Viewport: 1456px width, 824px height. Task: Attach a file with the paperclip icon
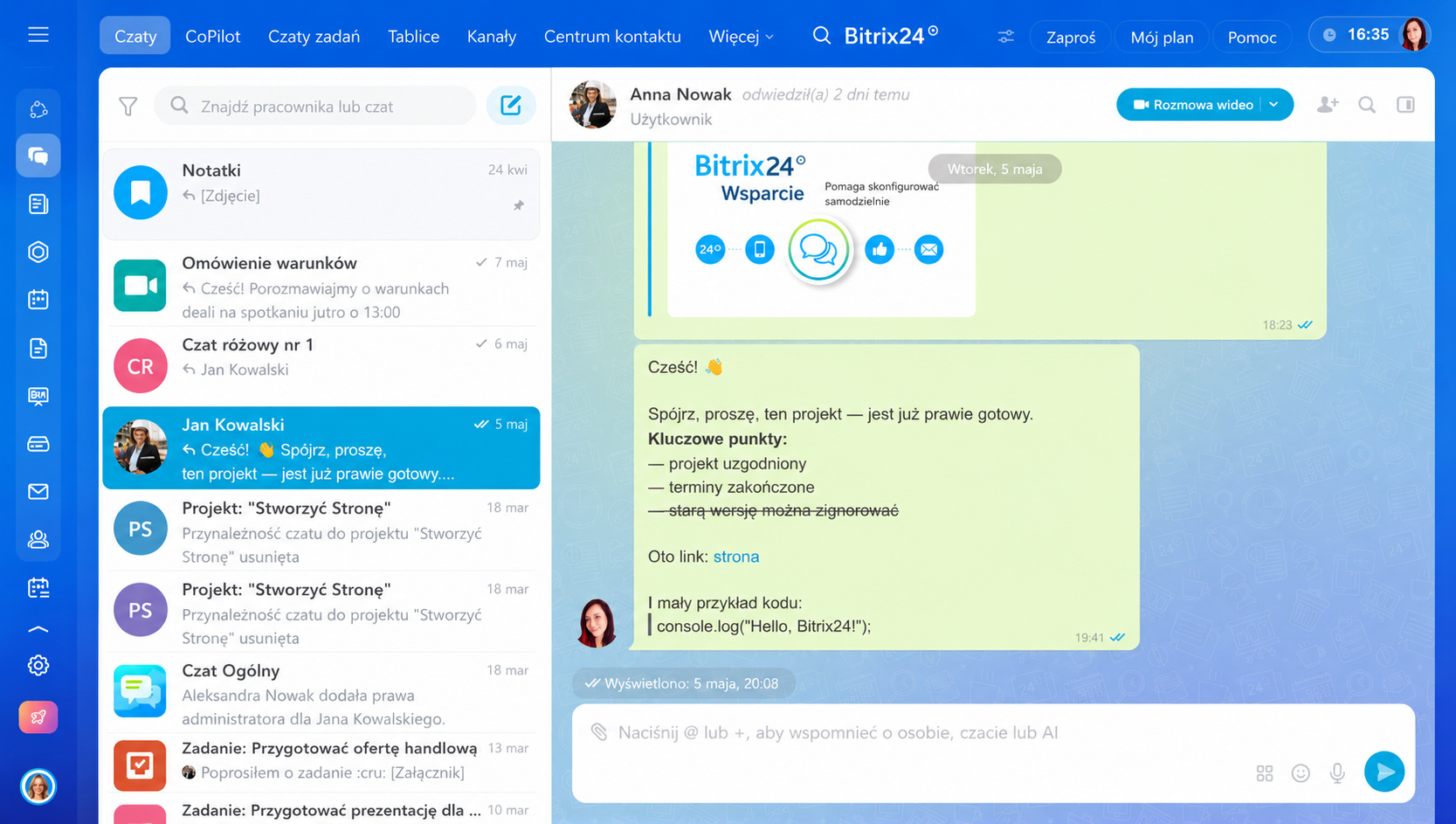(598, 732)
